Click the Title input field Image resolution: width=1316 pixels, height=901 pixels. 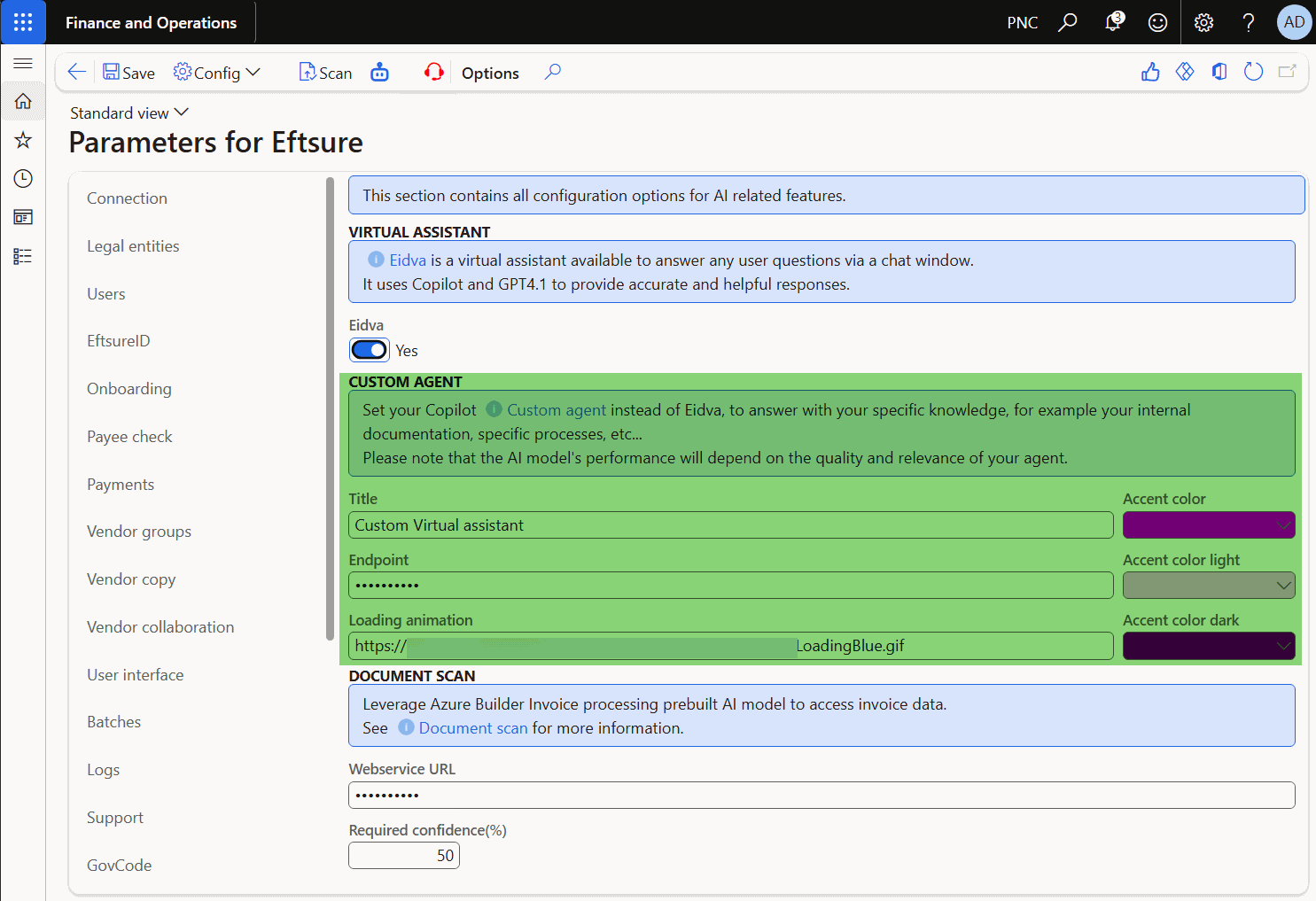(x=731, y=525)
